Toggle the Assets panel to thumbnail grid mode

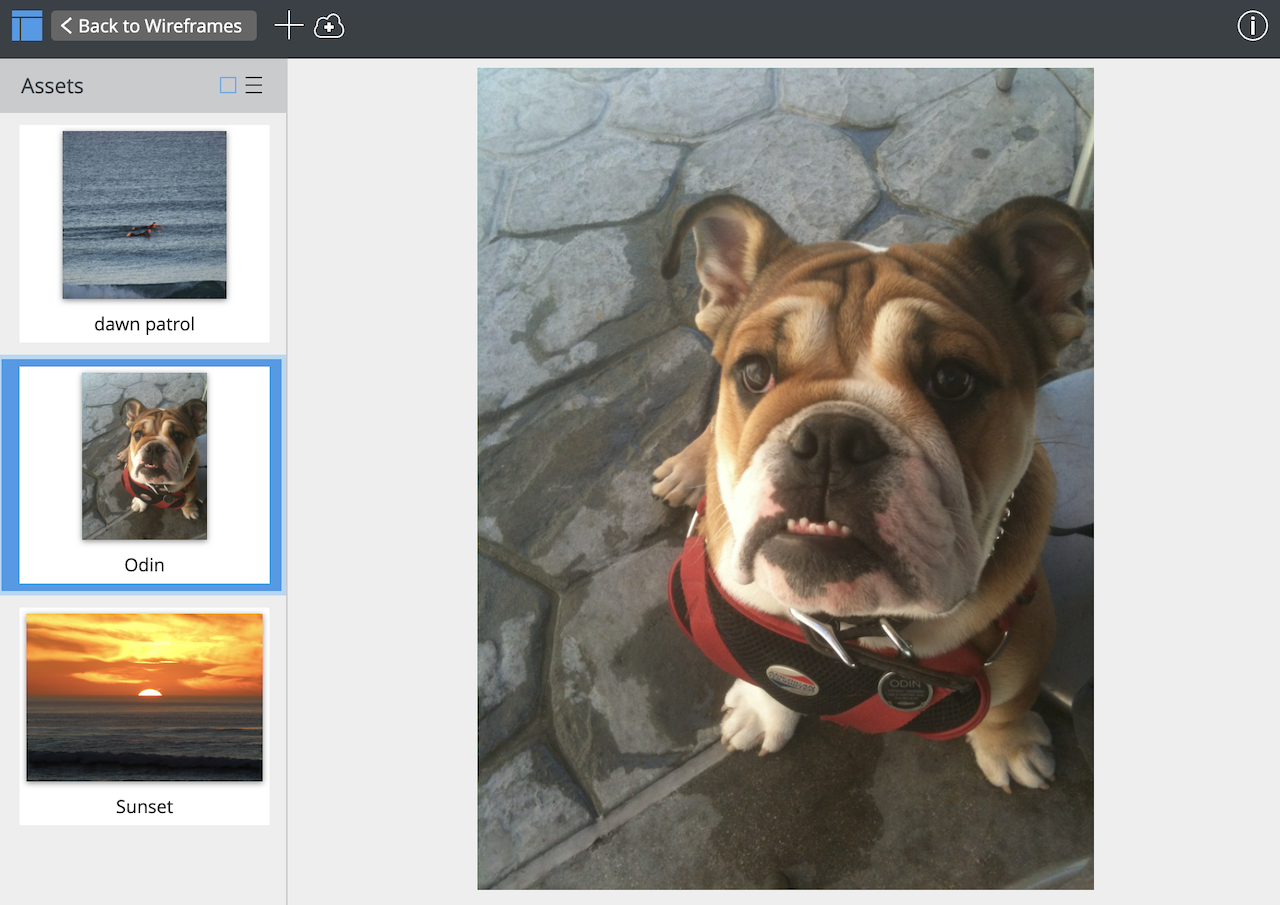pos(227,85)
